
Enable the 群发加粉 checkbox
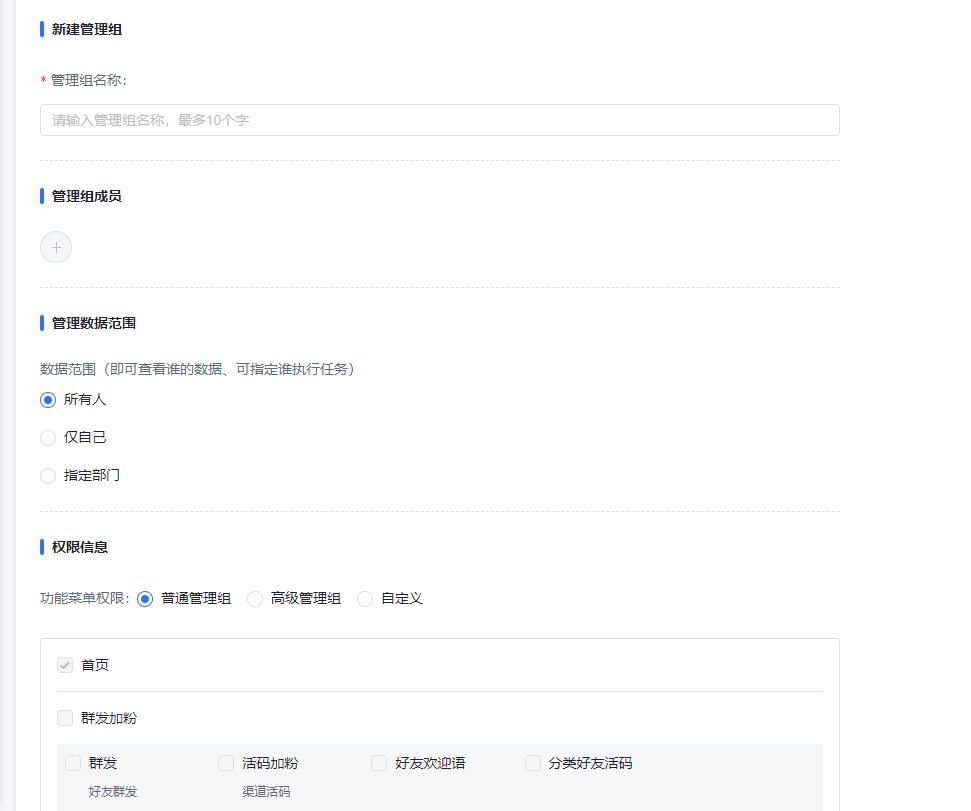(x=65, y=718)
